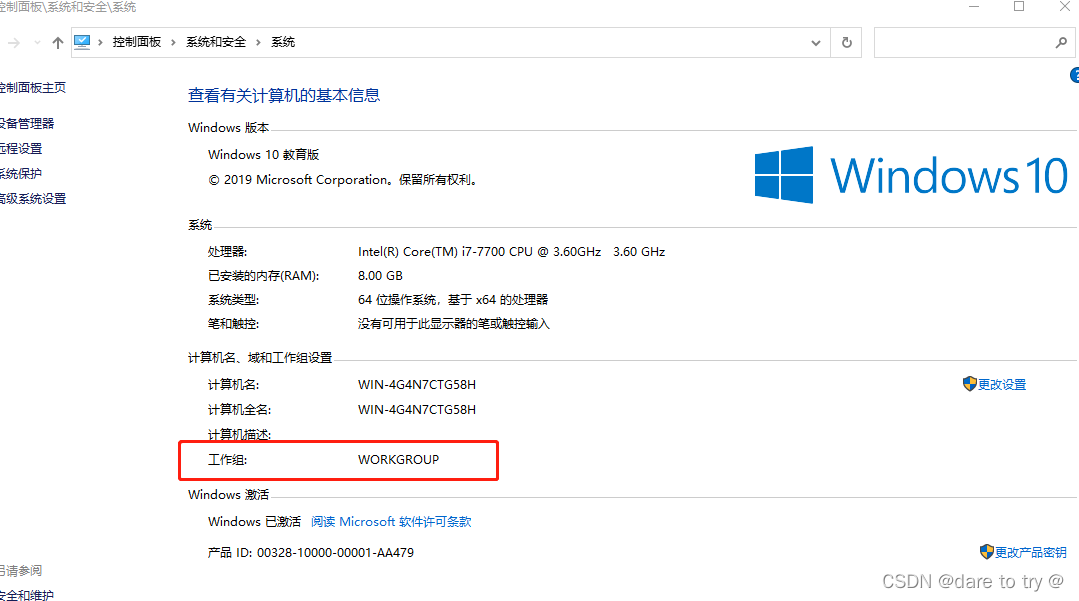Click the processor Intel Core i7-7700 text
The width and height of the screenshot is (1079, 601).
pyautogui.click(x=511, y=252)
